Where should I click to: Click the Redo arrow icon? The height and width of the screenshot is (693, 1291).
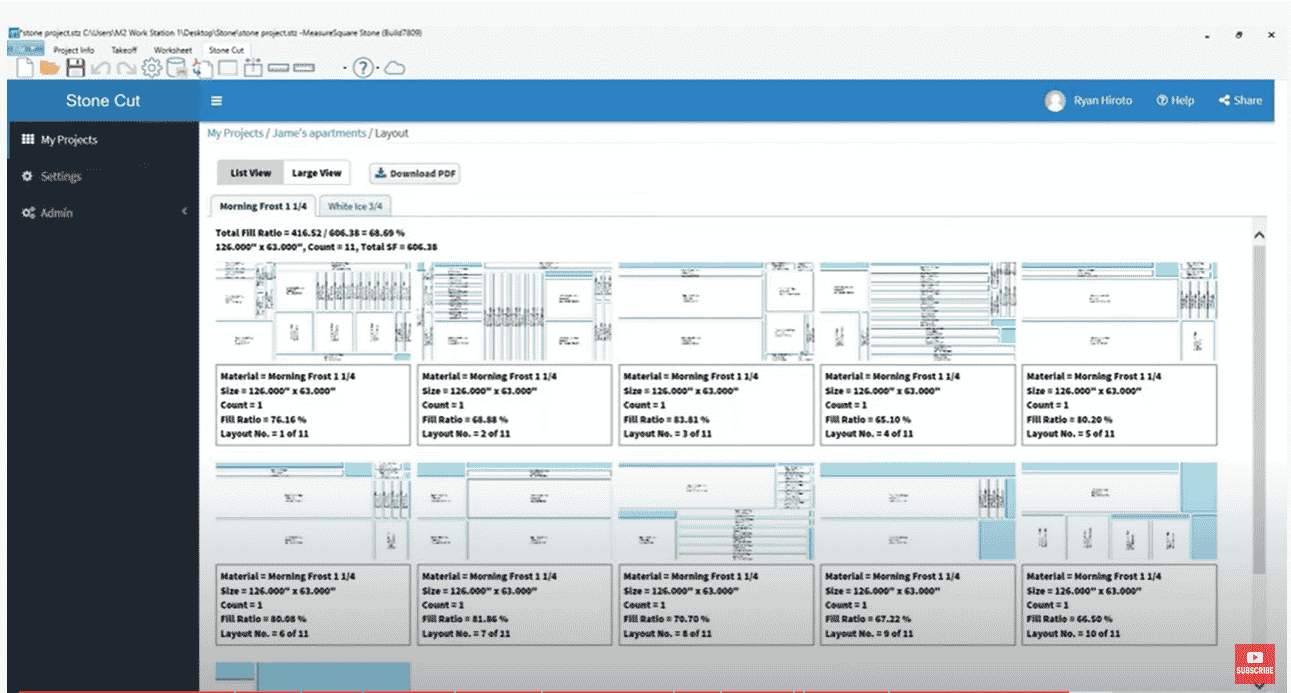(125, 68)
